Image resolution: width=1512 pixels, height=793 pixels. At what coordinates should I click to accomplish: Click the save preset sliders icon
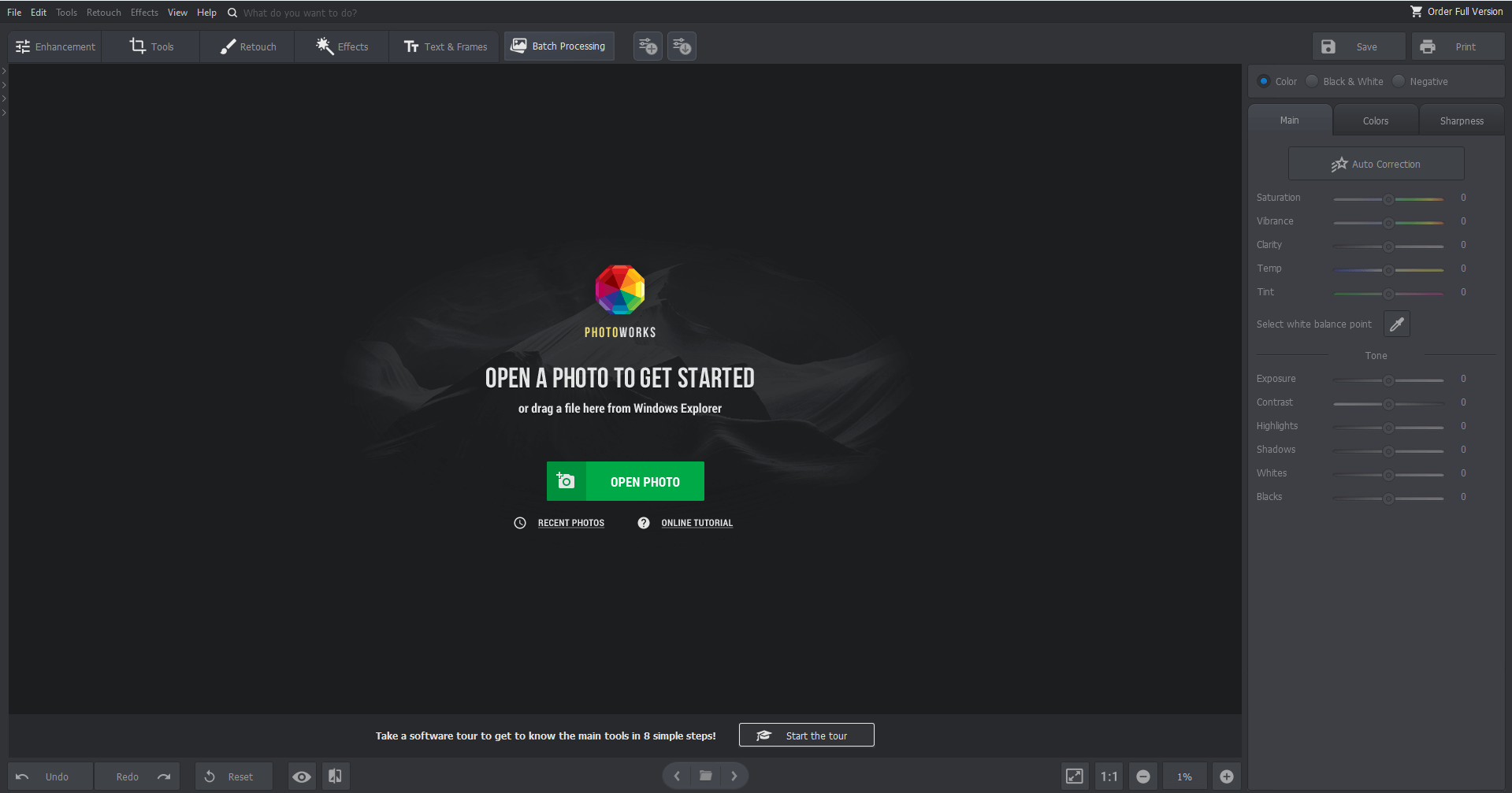tap(648, 46)
